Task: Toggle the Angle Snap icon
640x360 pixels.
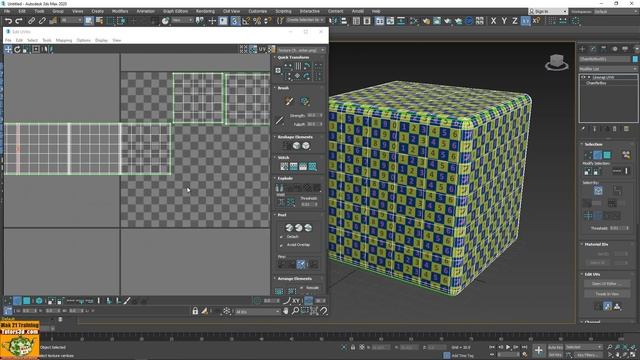Action: tap(246, 21)
